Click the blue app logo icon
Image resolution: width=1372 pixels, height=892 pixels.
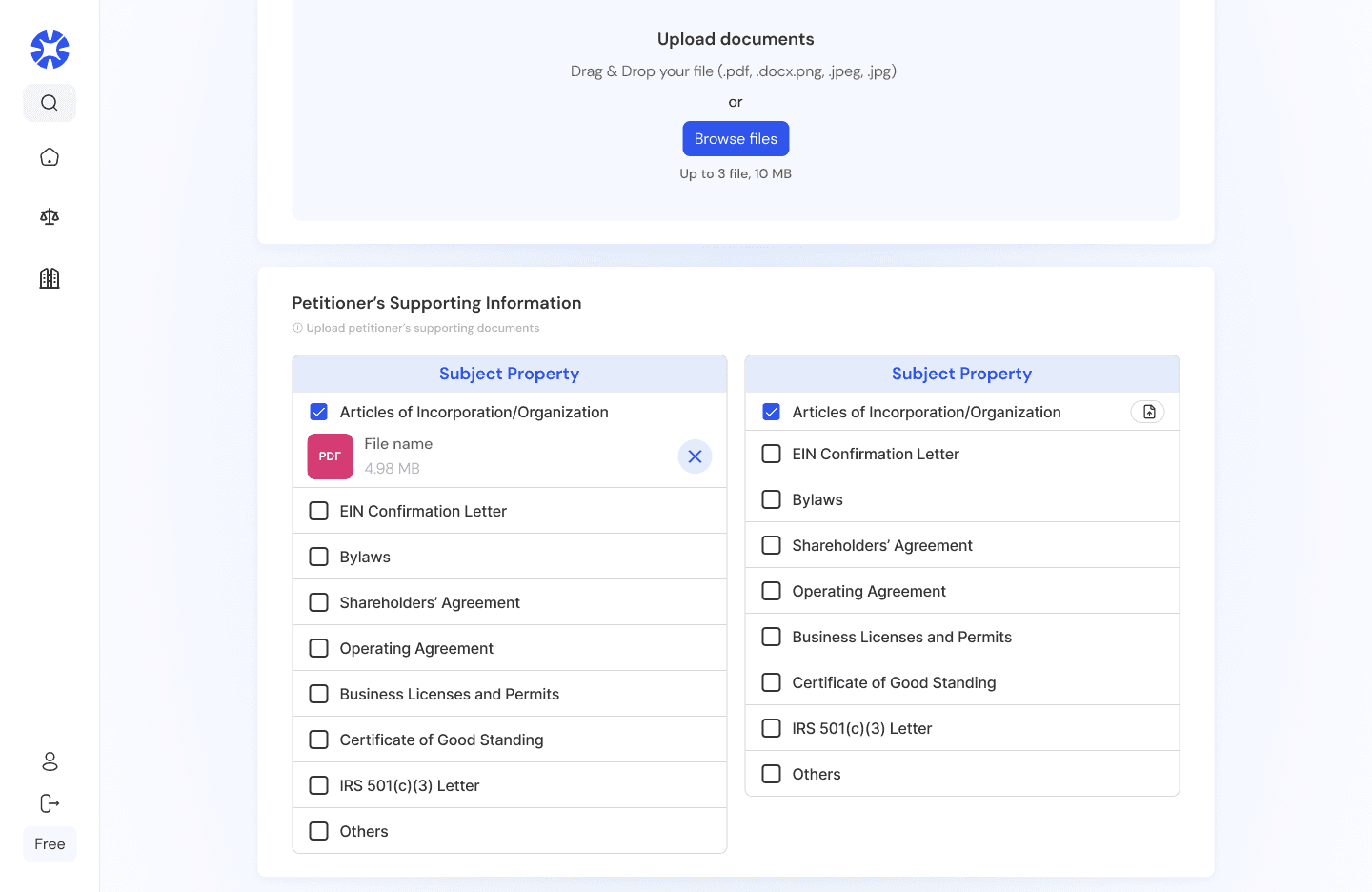[50, 50]
